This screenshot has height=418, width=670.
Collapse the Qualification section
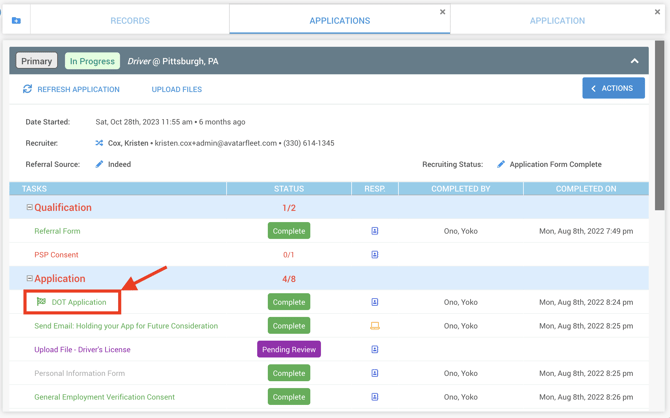tap(30, 208)
